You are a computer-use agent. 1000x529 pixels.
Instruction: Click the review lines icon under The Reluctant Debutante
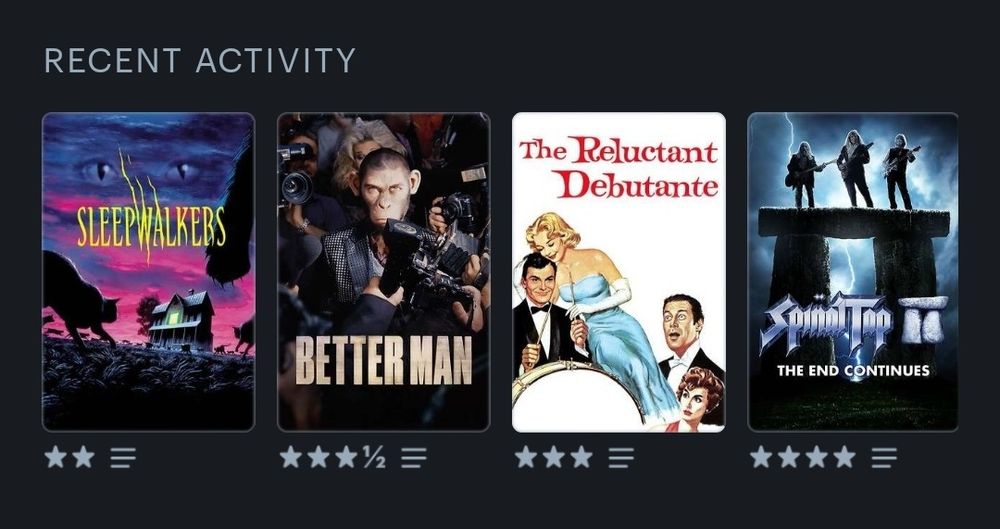point(621,458)
